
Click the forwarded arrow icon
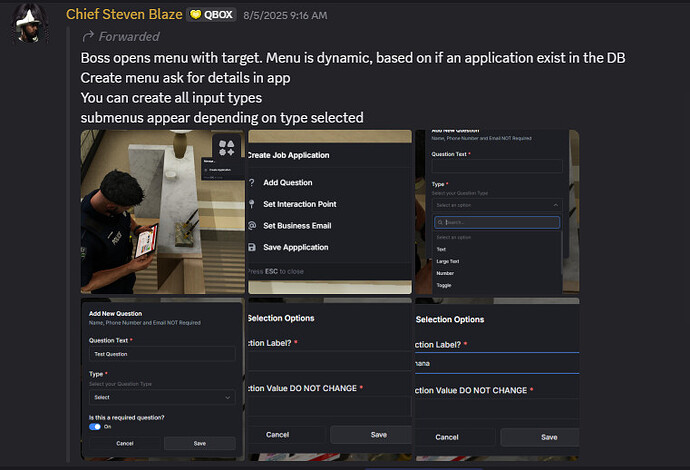point(88,36)
